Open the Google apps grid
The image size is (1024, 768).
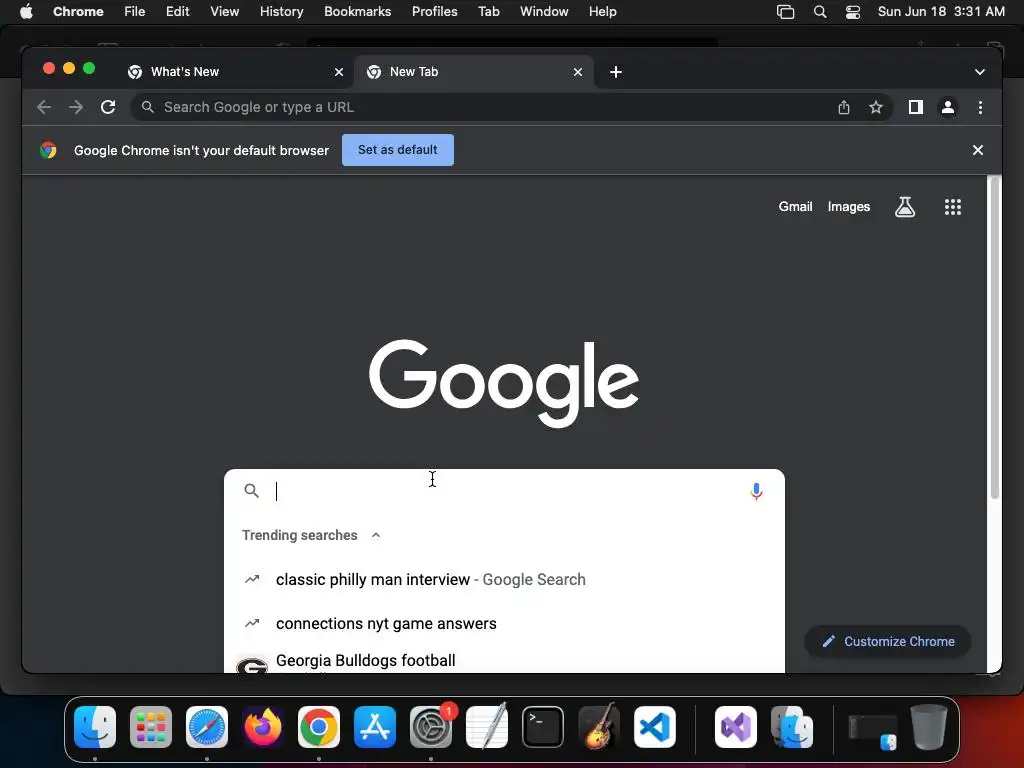[x=953, y=207]
